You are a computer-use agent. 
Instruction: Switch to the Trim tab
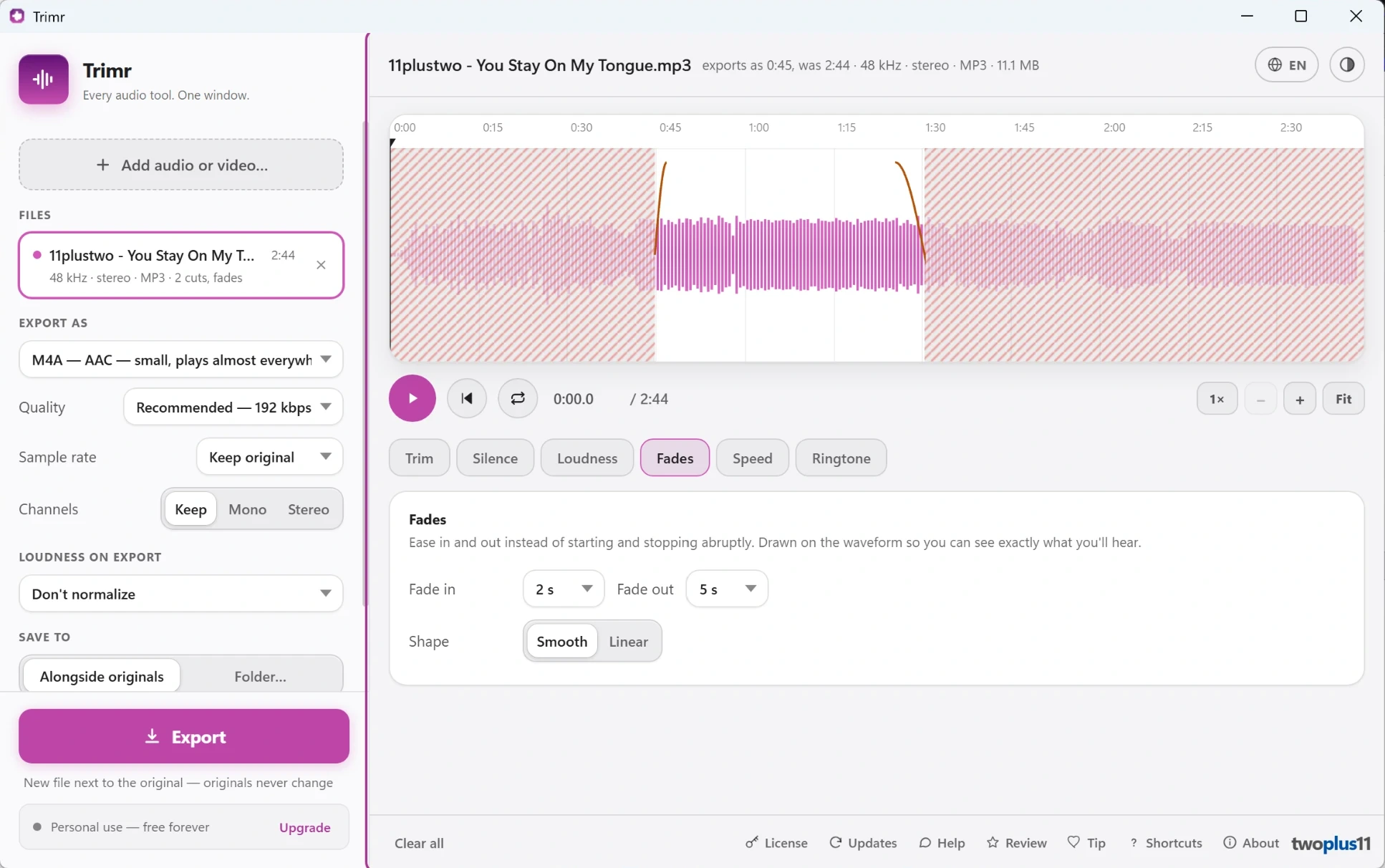pos(420,458)
